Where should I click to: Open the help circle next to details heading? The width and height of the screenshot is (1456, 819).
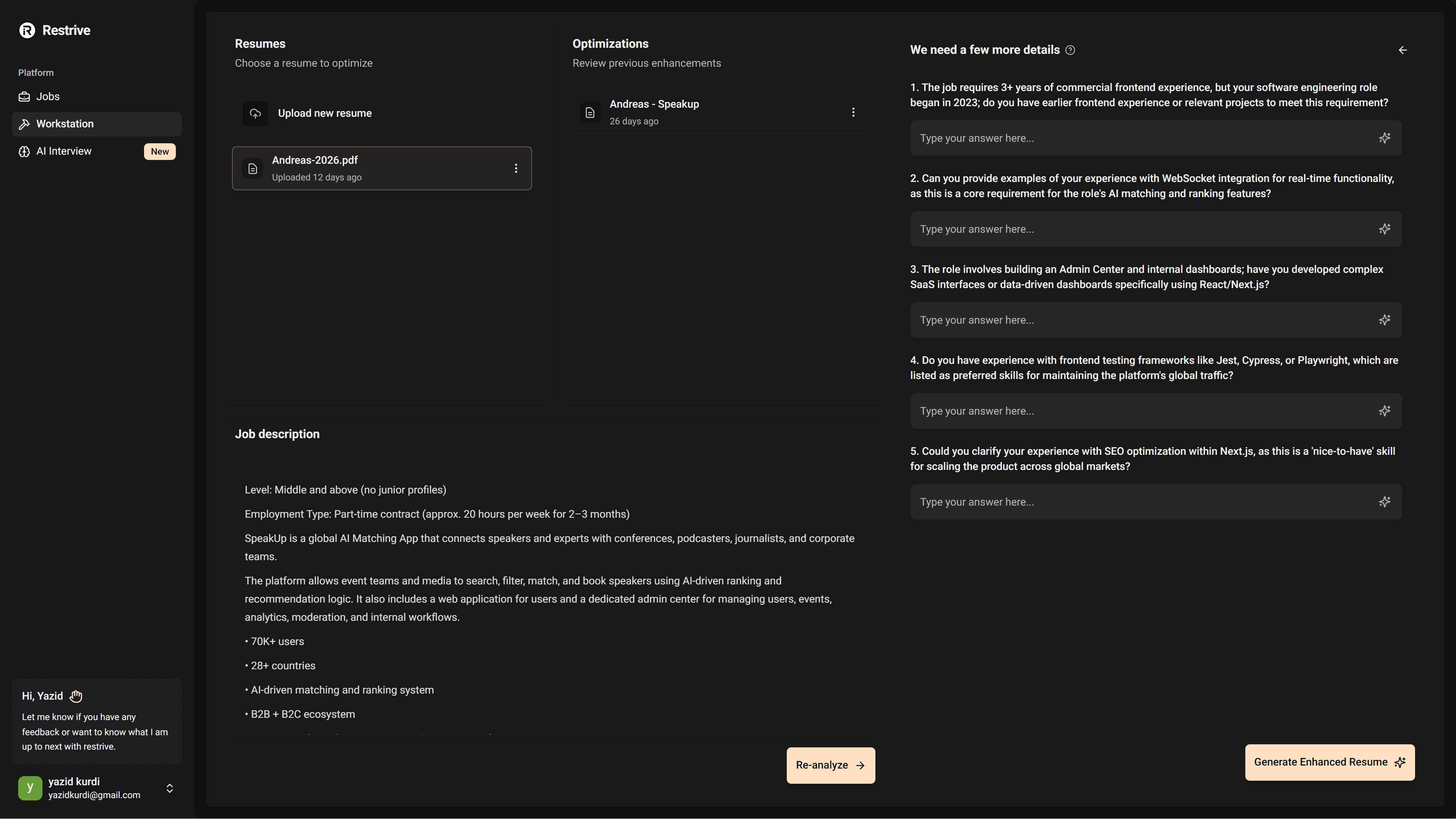[x=1070, y=50]
